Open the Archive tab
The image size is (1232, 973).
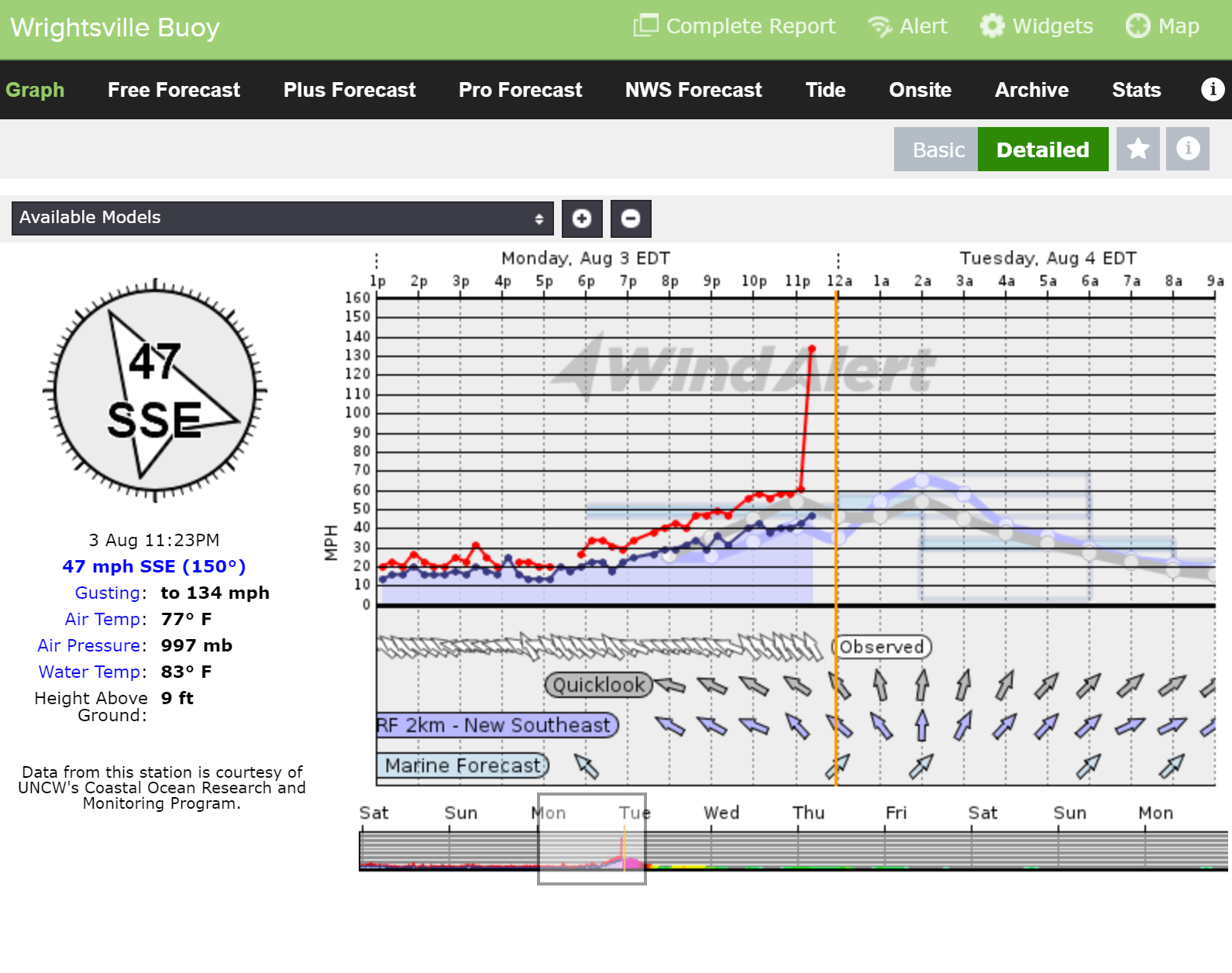[x=1031, y=90]
